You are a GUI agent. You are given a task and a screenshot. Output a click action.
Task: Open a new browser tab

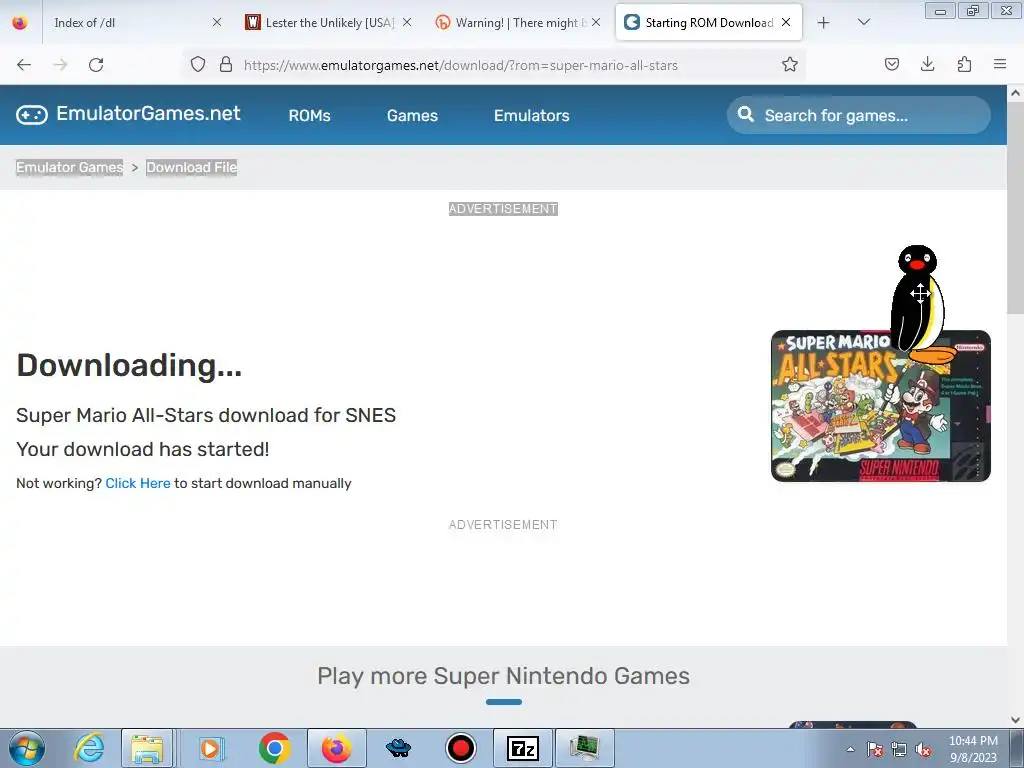[824, 23]
